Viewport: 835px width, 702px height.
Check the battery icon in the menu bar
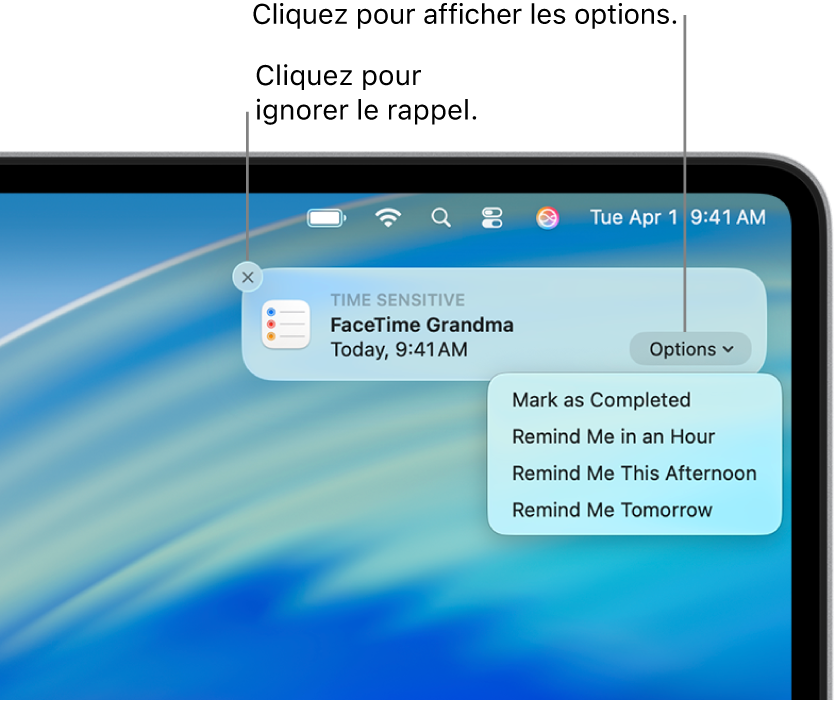coord(325,217)
